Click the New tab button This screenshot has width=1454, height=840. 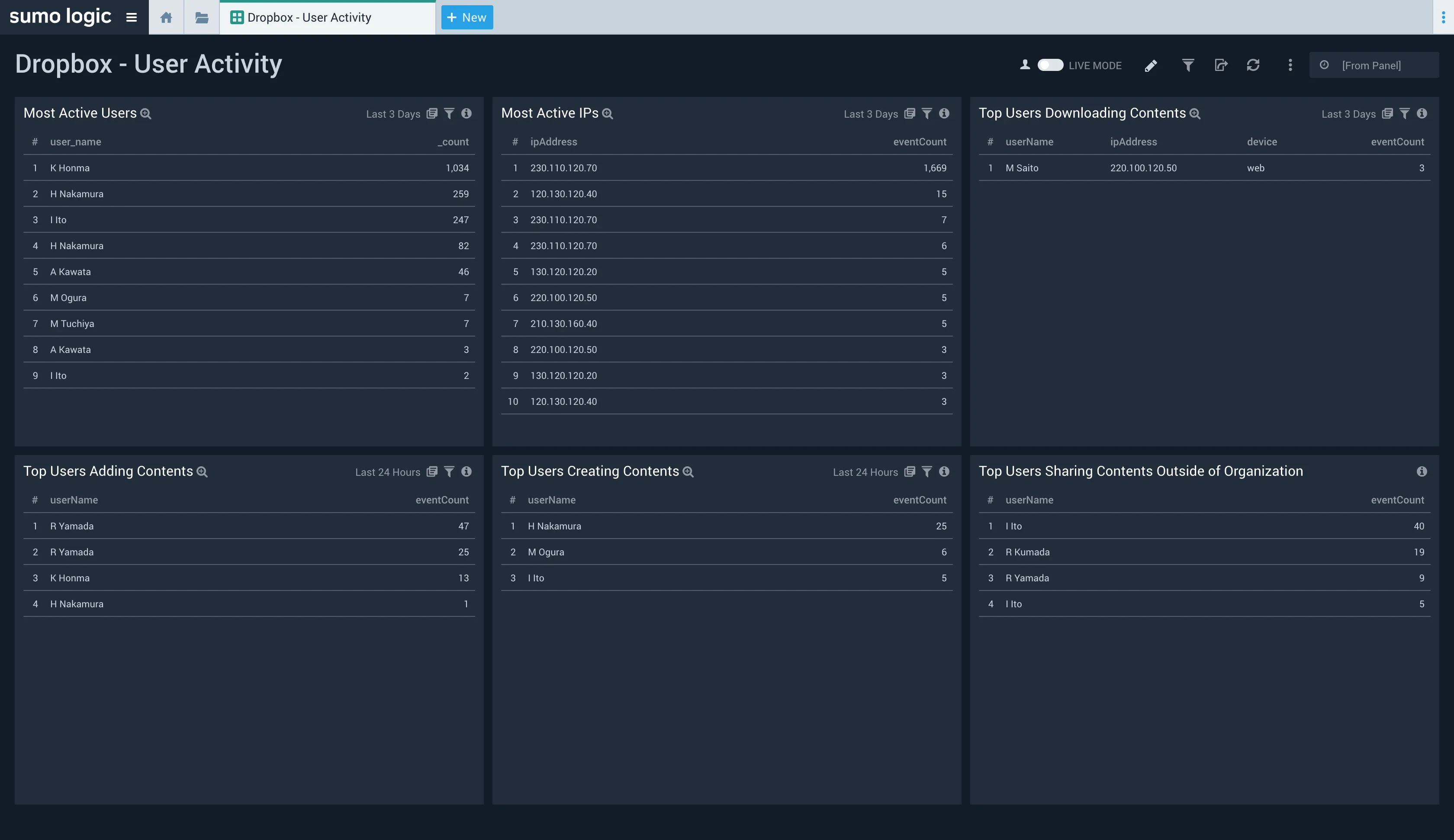[467, 17]
